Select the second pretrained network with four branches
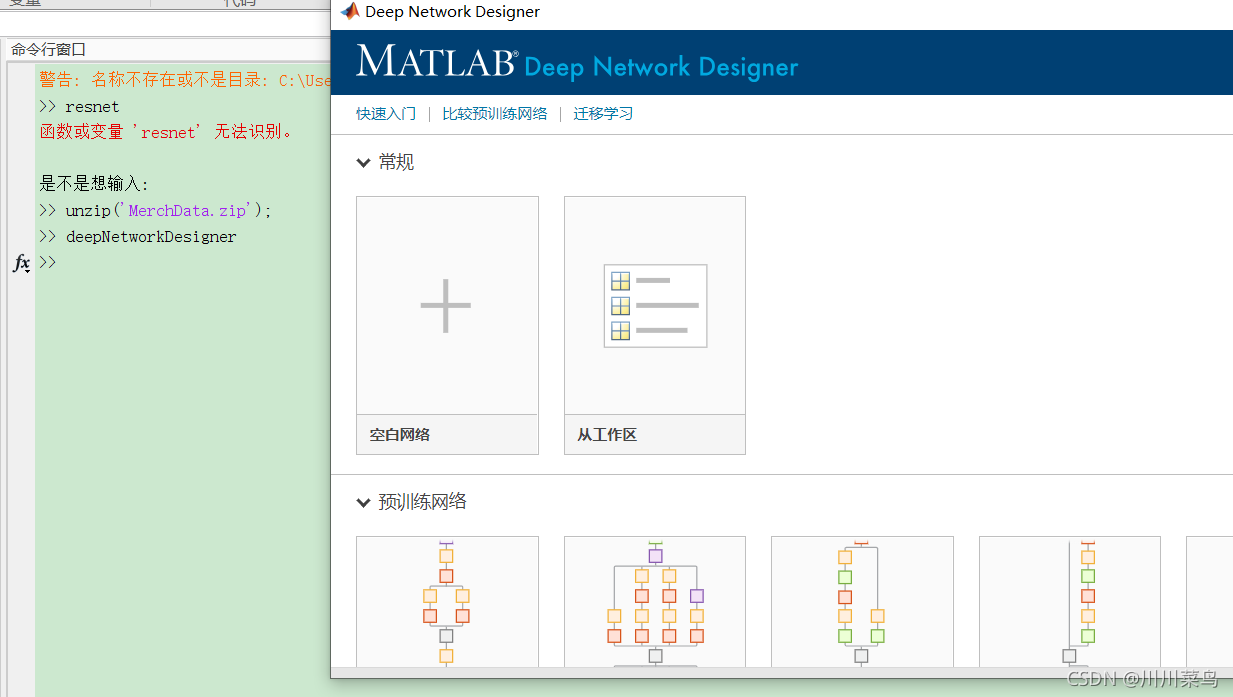 (x=655, y=601)
